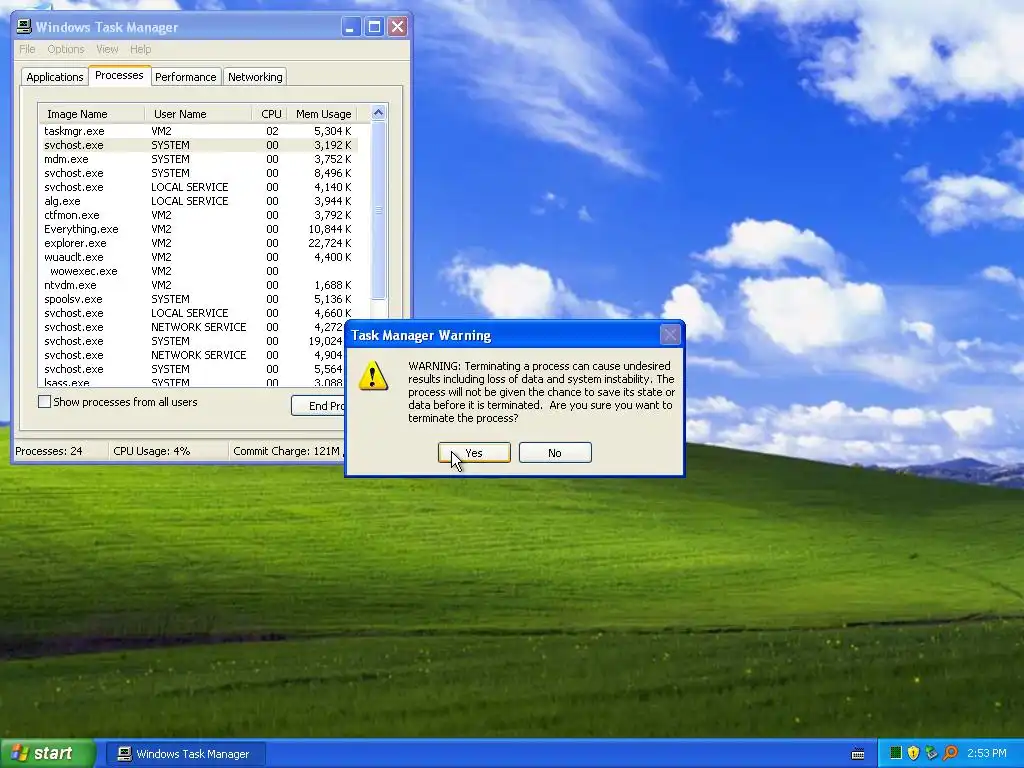Select the lsass.exe process row
The height and width of the screenshot is (768, 1024).
pos(193,383)
